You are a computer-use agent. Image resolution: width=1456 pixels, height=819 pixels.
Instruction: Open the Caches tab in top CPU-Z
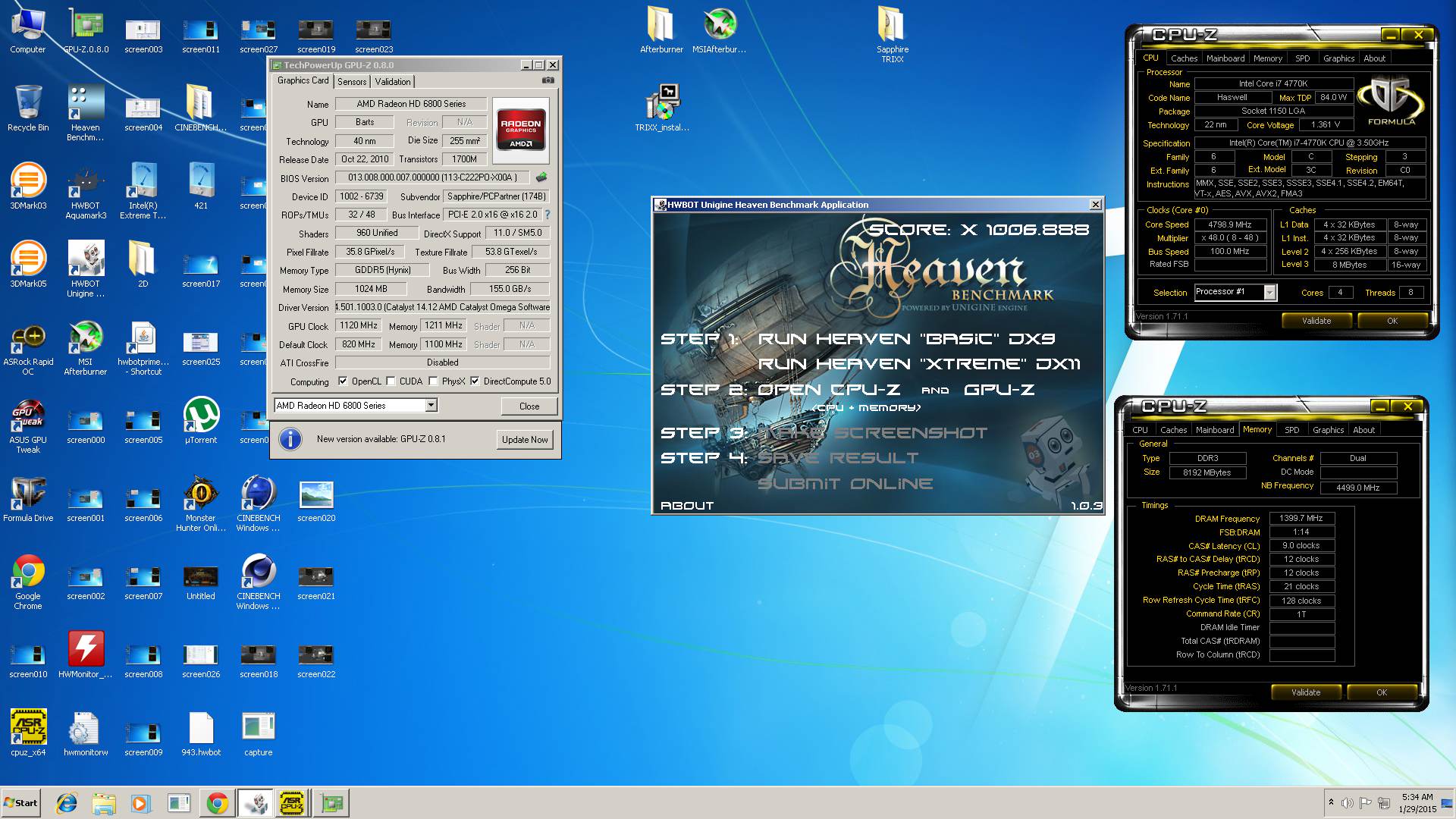[1184, 58]
